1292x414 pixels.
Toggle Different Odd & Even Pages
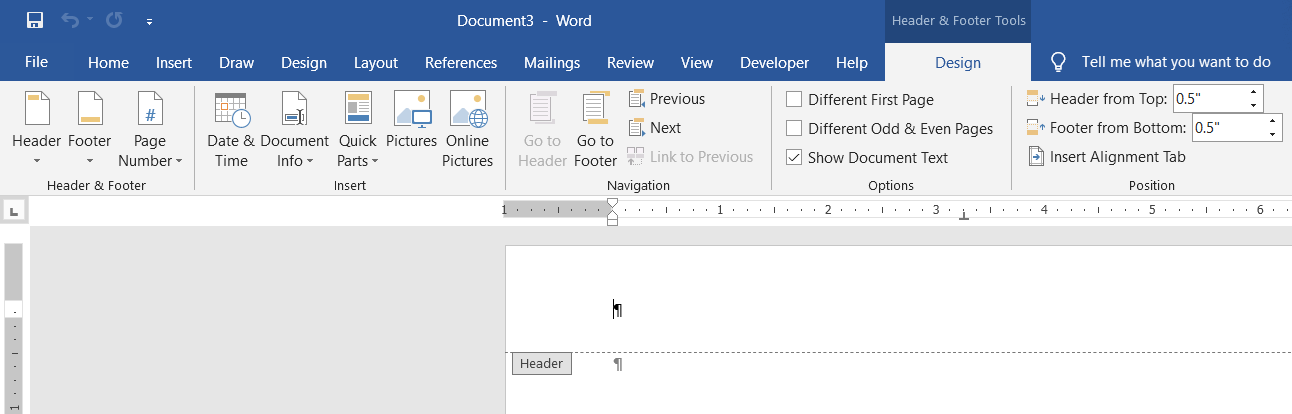794,129
